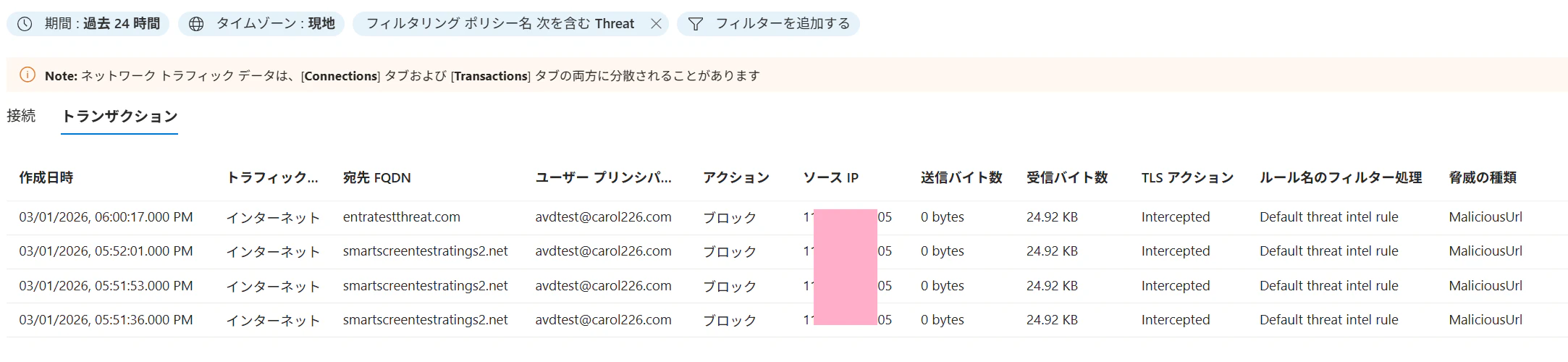
Task: Select the 05:52:01.000 PM timestamp cell
Action: point(106,251)
